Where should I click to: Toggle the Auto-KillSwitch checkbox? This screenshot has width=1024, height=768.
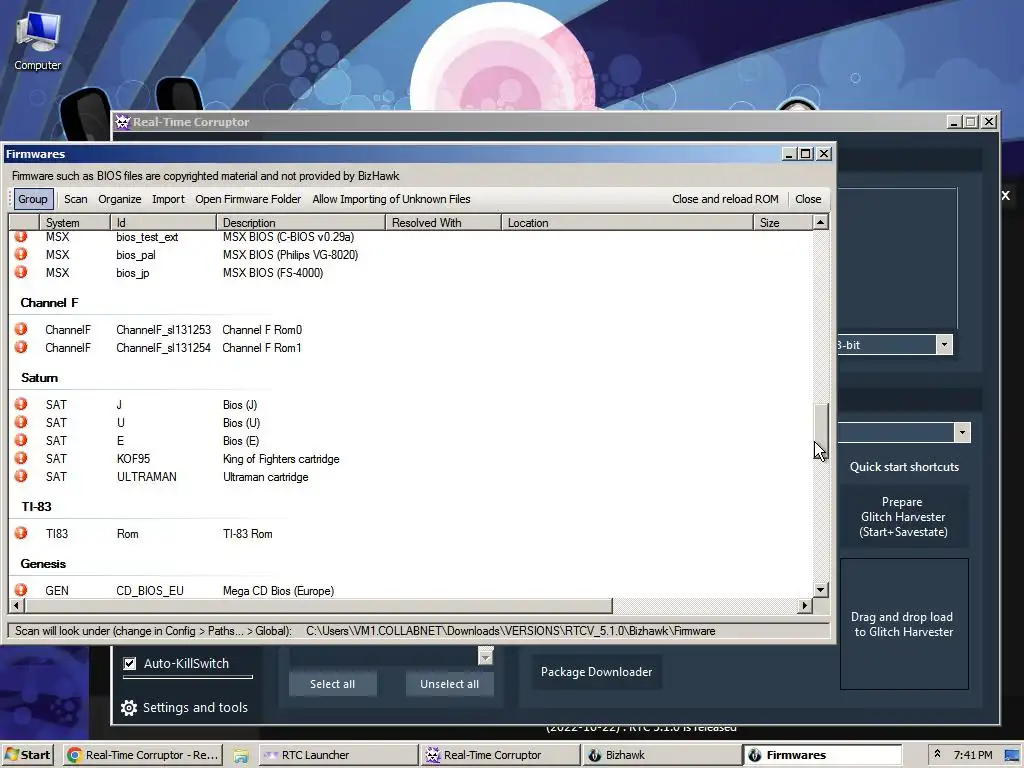pyautogui.click(x=130, y=664)
